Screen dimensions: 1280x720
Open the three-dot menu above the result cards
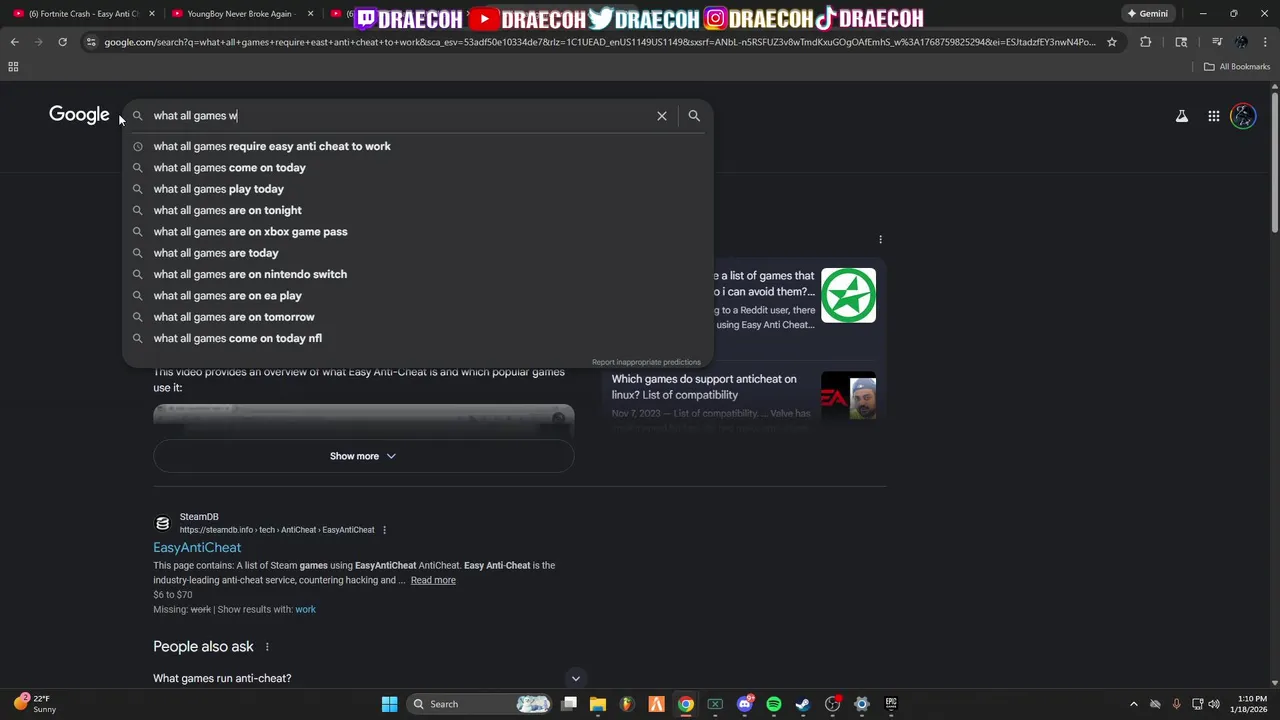tap(880, 240)
